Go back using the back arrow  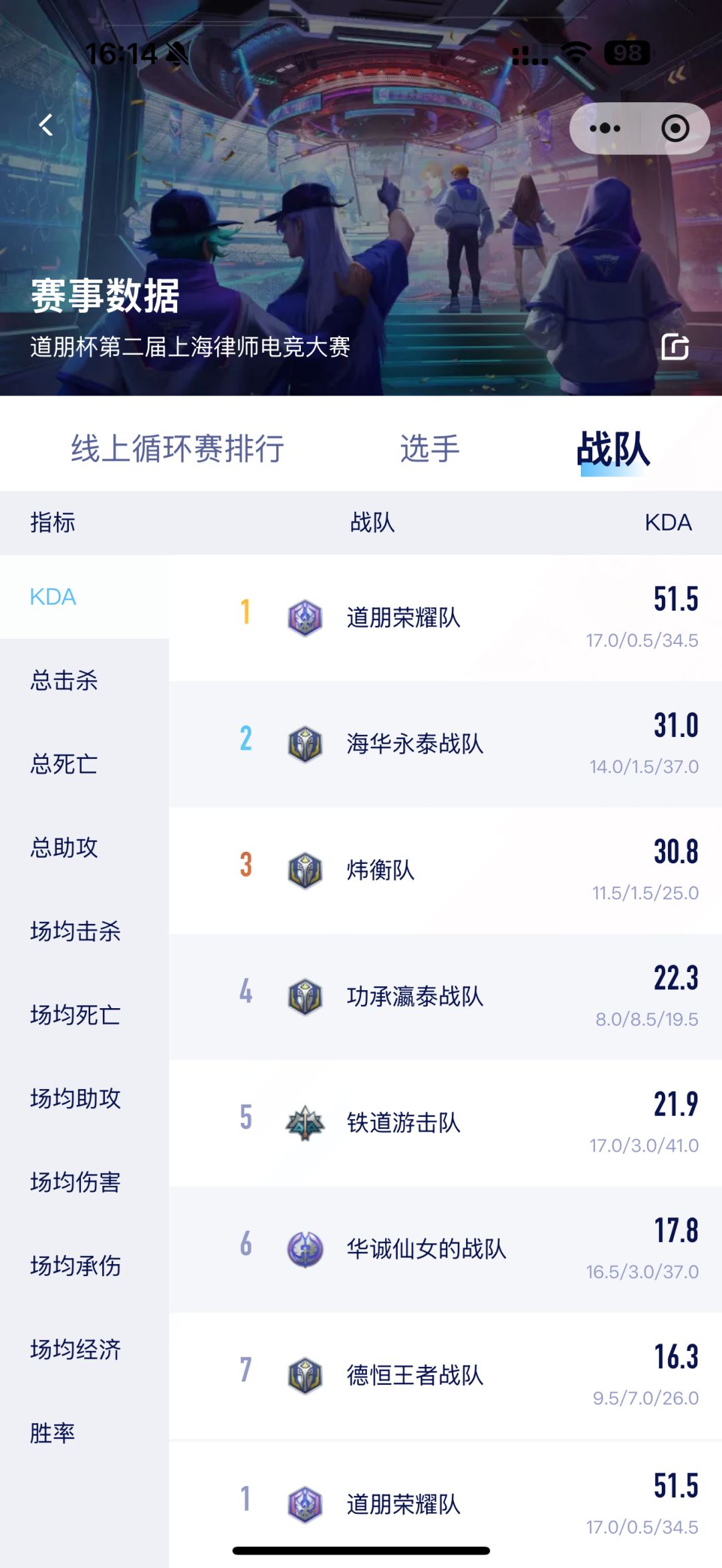(45, 124)
